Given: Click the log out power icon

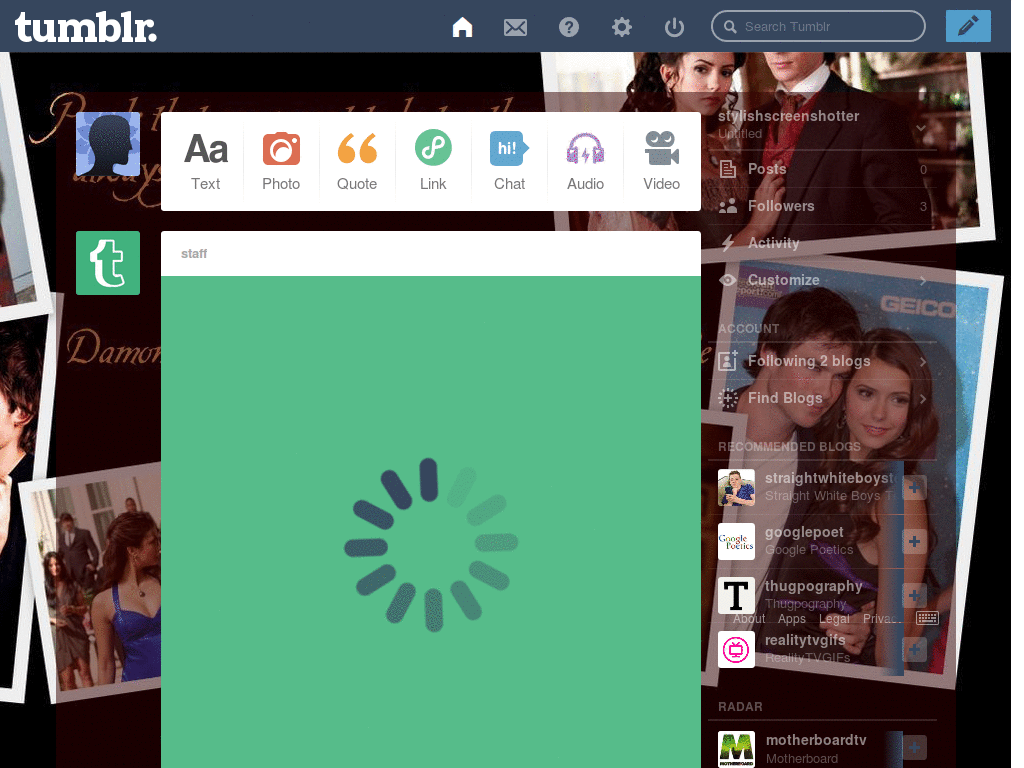Looking at the screenshot, I should (x=674, y=27).
